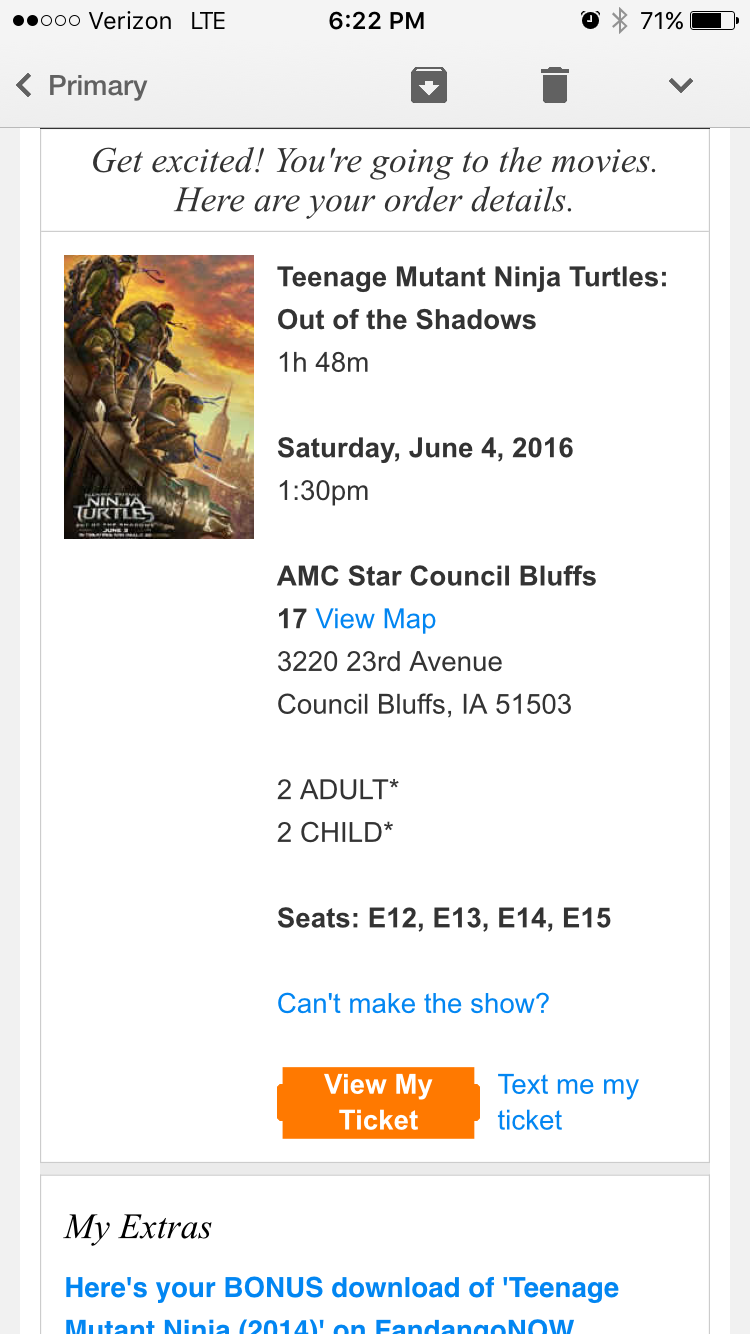The height and width of the screenshot is (1334, 750).
Task: Open the View Map link
Action: (376, 619)
